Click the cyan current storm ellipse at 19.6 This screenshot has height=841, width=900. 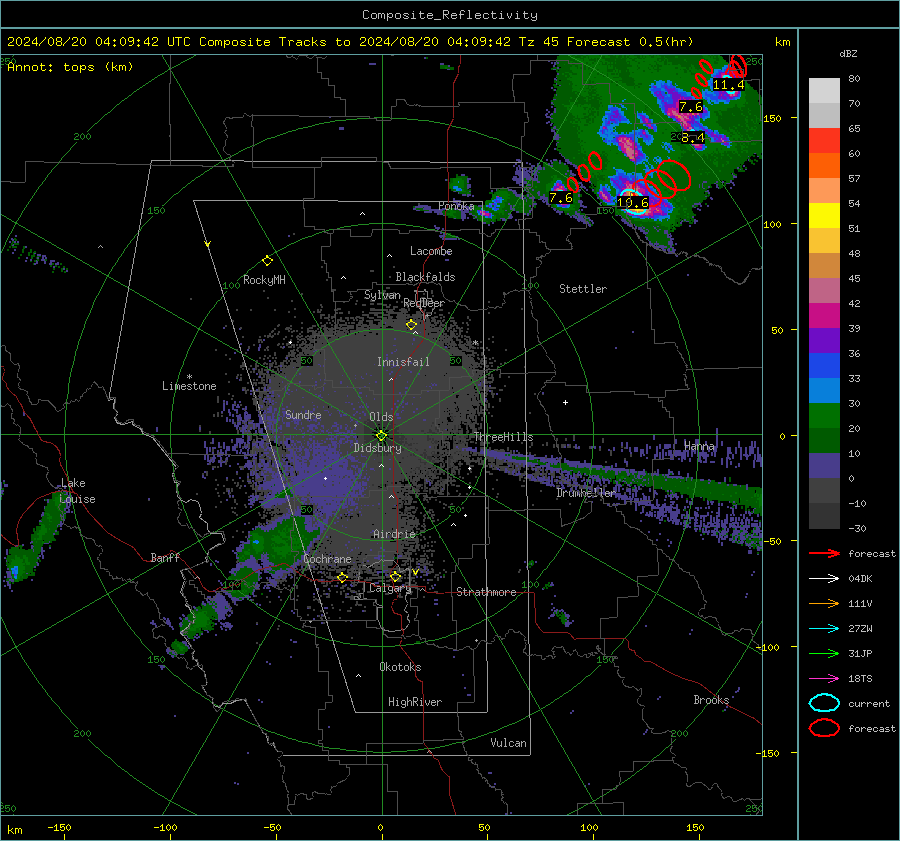(x=634, y=202)
